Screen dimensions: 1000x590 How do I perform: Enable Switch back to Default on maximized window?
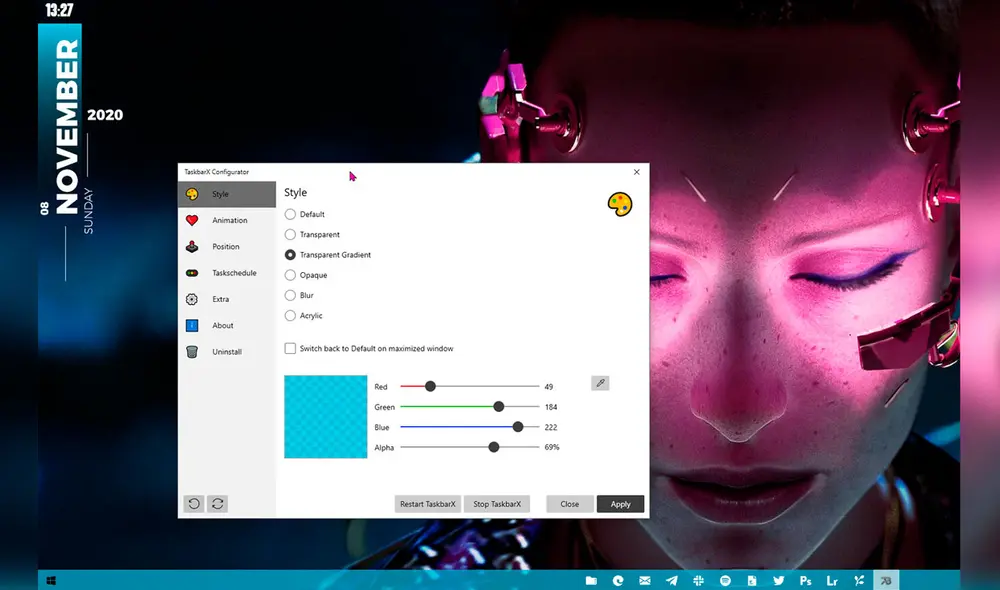[288, 348]
